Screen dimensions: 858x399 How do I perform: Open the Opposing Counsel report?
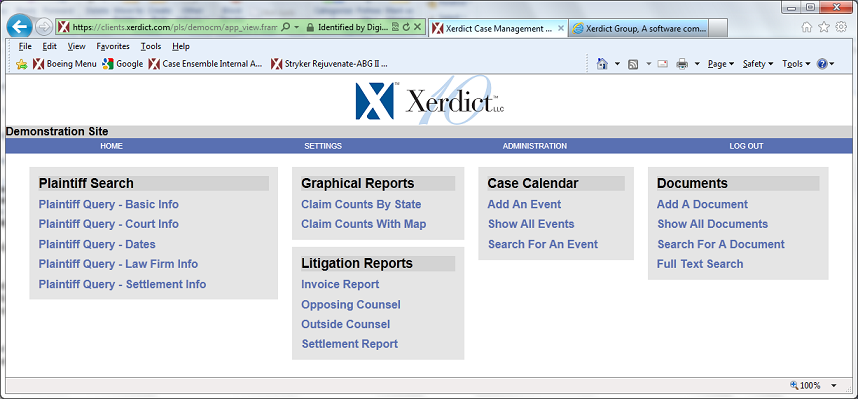(x=351, y=304)
